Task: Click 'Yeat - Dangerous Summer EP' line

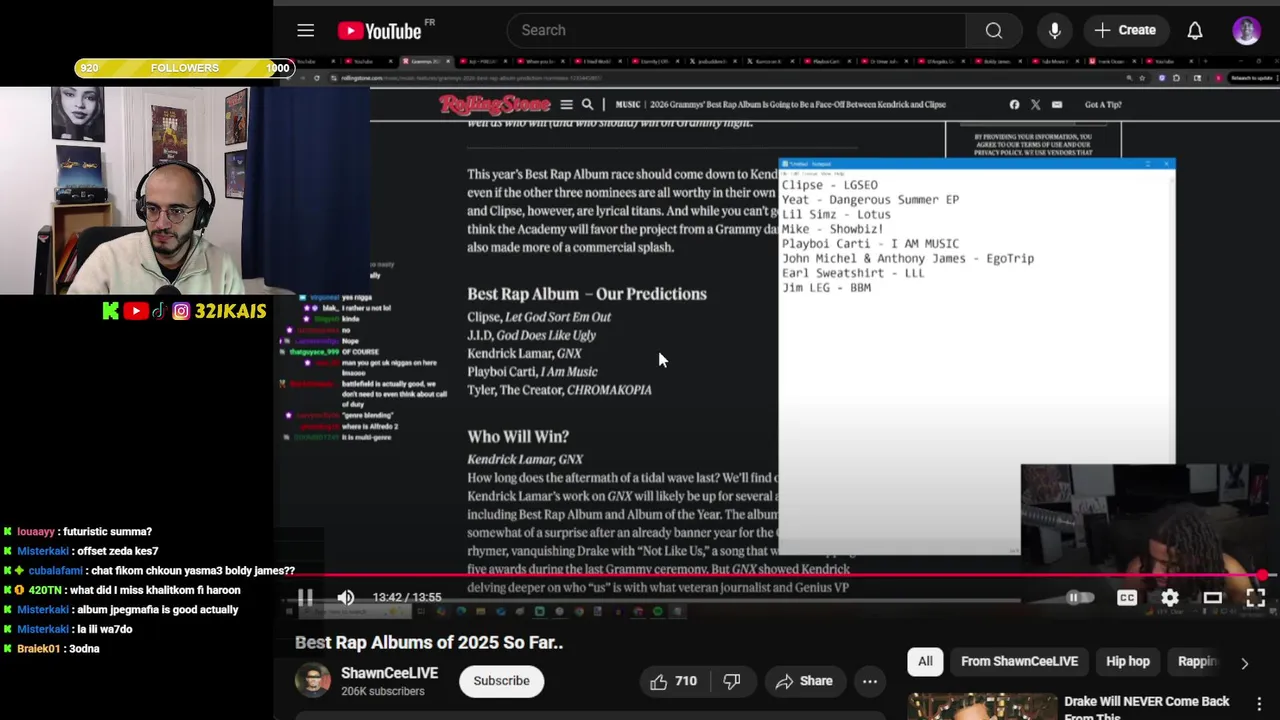Action: 870,200
